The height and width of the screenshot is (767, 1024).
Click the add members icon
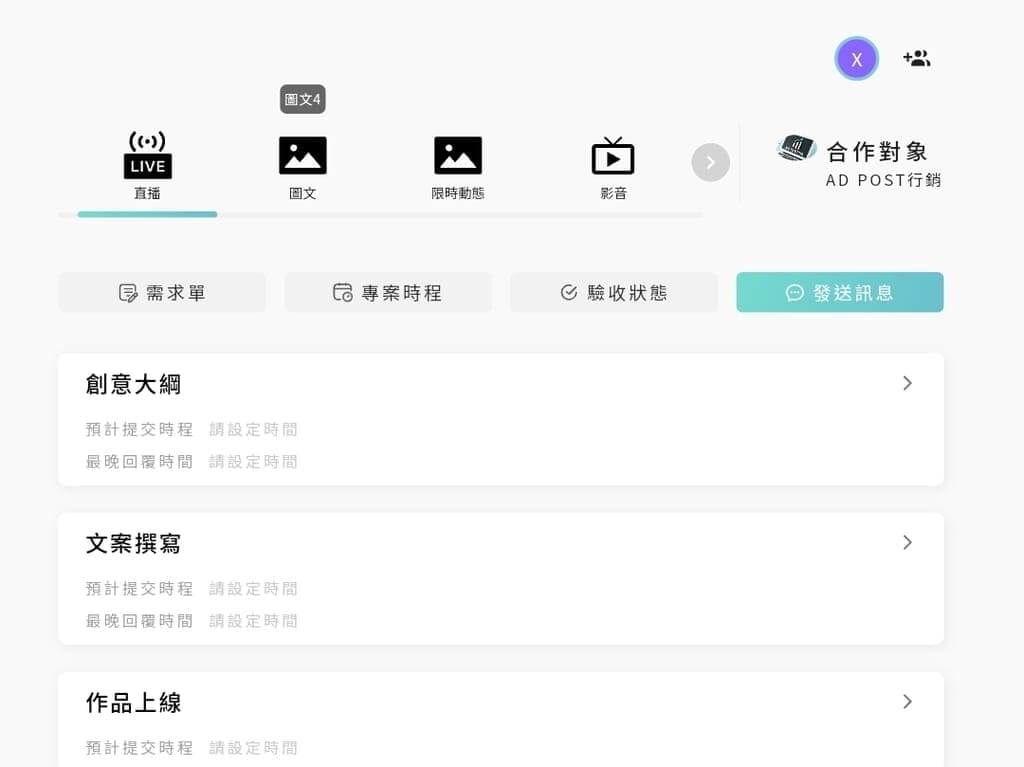pos(917,59)
